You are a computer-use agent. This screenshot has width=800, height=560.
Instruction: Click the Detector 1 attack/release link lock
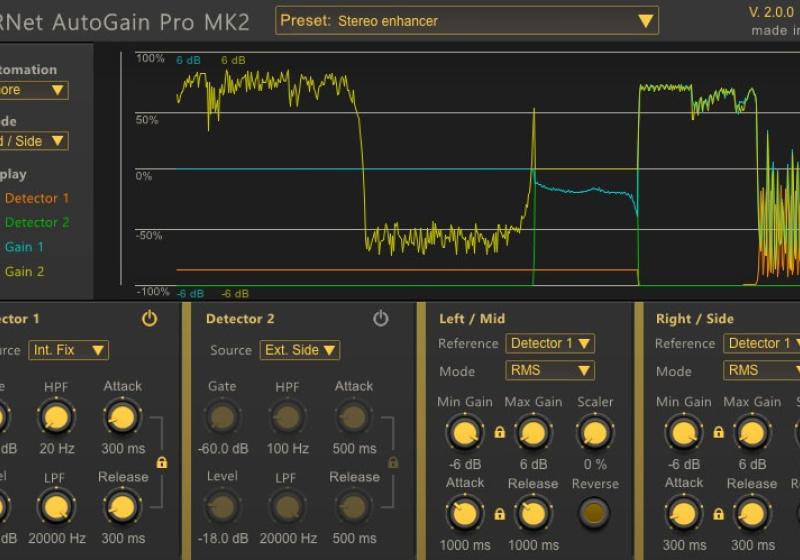coord(162,463)
